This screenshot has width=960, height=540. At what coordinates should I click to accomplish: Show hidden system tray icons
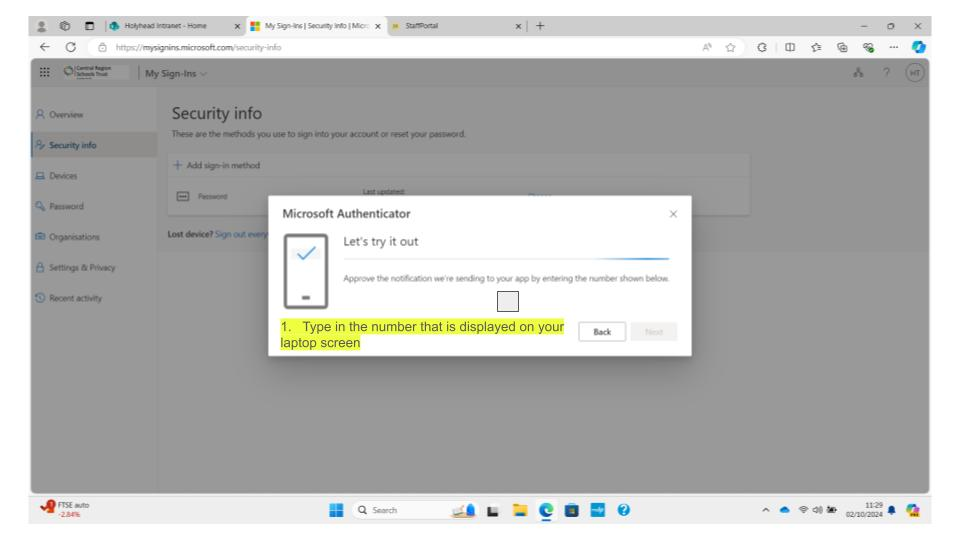[x=765, y=509]
